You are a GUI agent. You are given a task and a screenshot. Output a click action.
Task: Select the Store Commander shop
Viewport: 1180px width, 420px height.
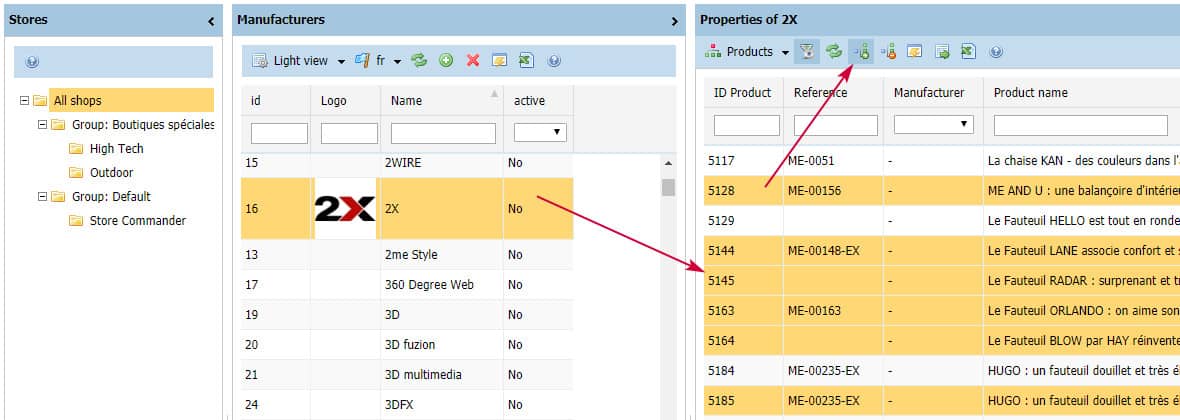[137, 221]
